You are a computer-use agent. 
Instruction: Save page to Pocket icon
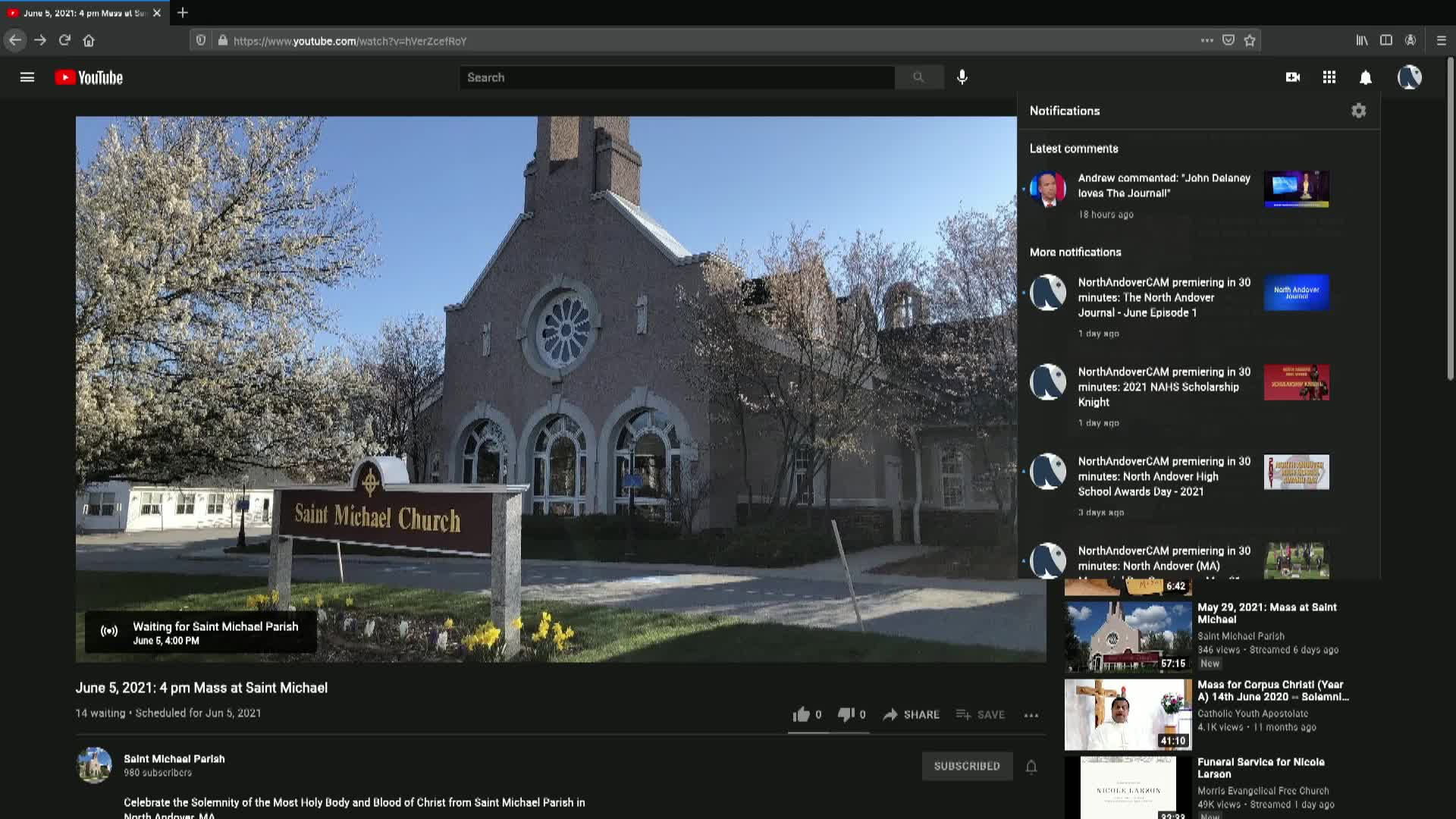pyautogui.click(x=1228, y=41)
